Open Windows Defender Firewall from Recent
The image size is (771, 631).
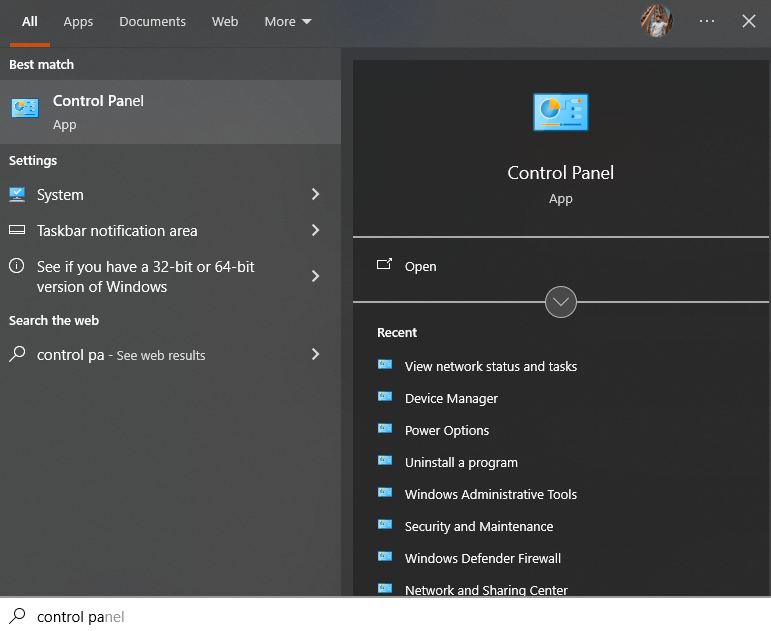point(482,558)
